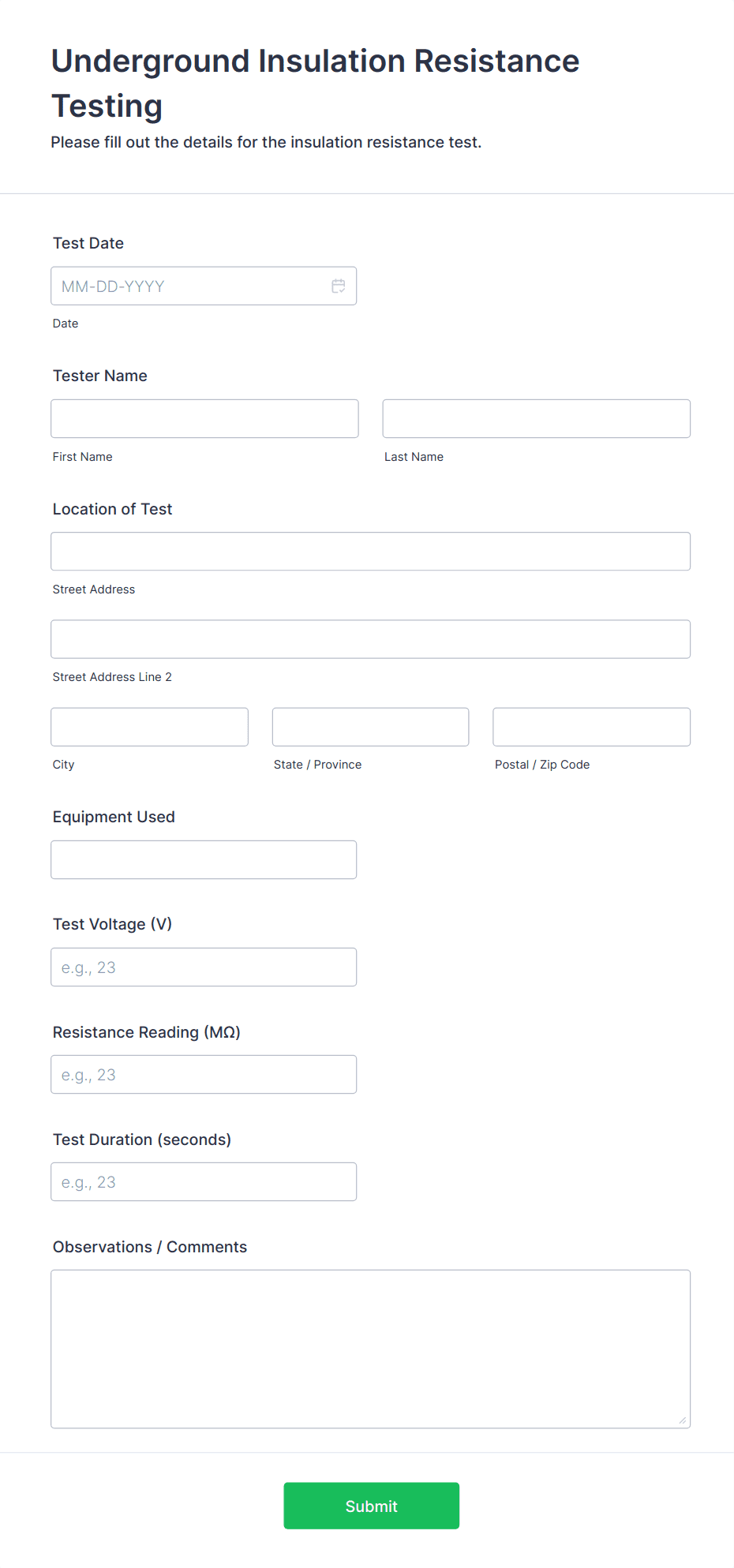The width and height of the screenshot is (734, 1568).
Task: Select the Last Name text box
Action: tap(536, 418)
